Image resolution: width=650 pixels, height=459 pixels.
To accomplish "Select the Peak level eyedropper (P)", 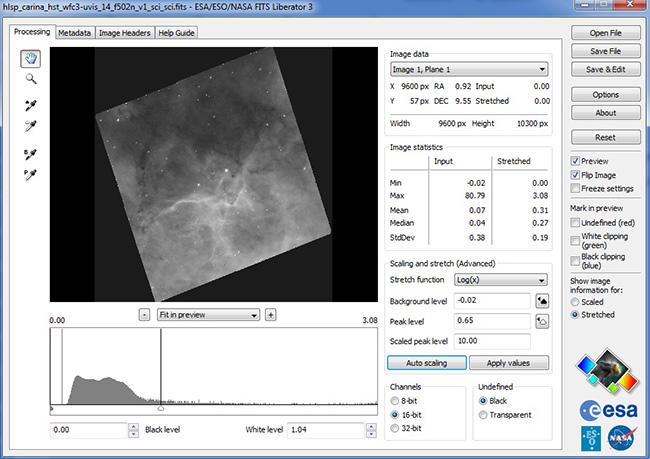I will point(31,174).
